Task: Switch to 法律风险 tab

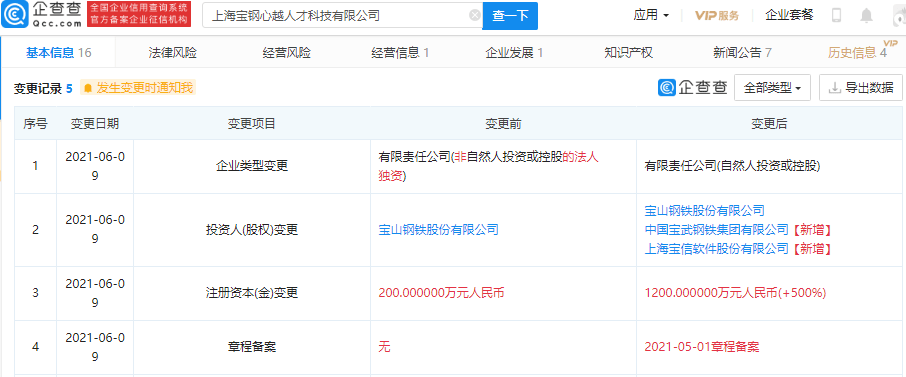Action: 173,53
